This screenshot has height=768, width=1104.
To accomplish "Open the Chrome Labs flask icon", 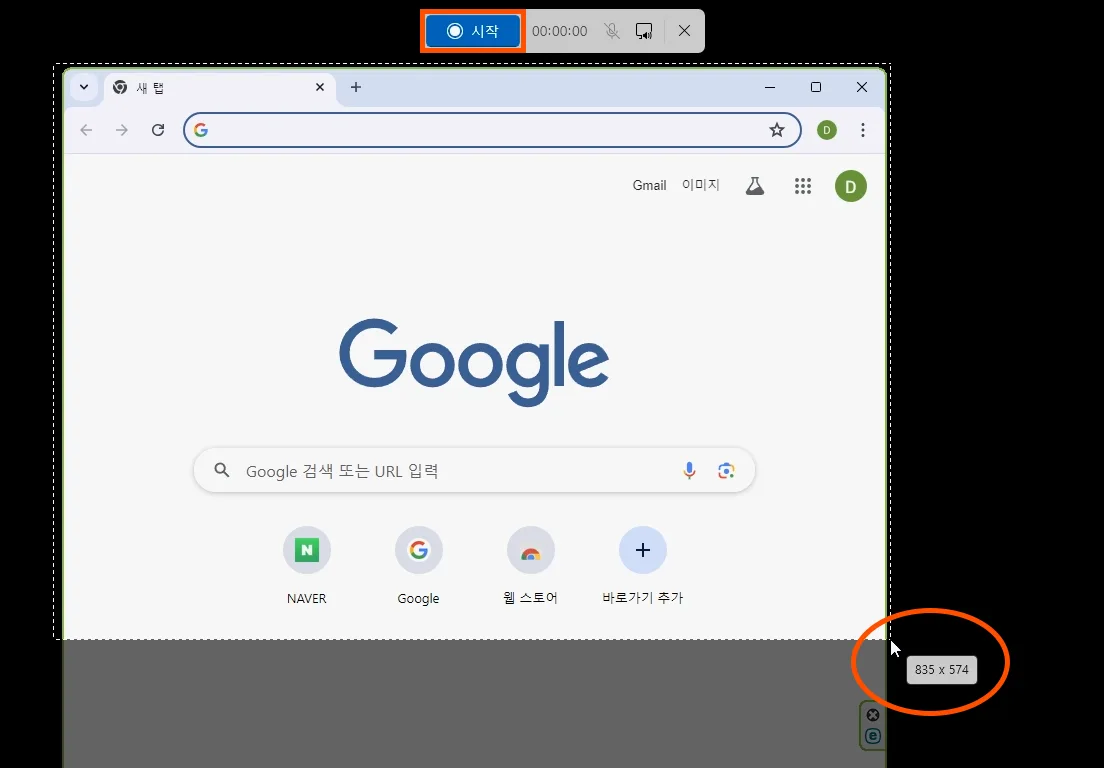I will point(754,185).
